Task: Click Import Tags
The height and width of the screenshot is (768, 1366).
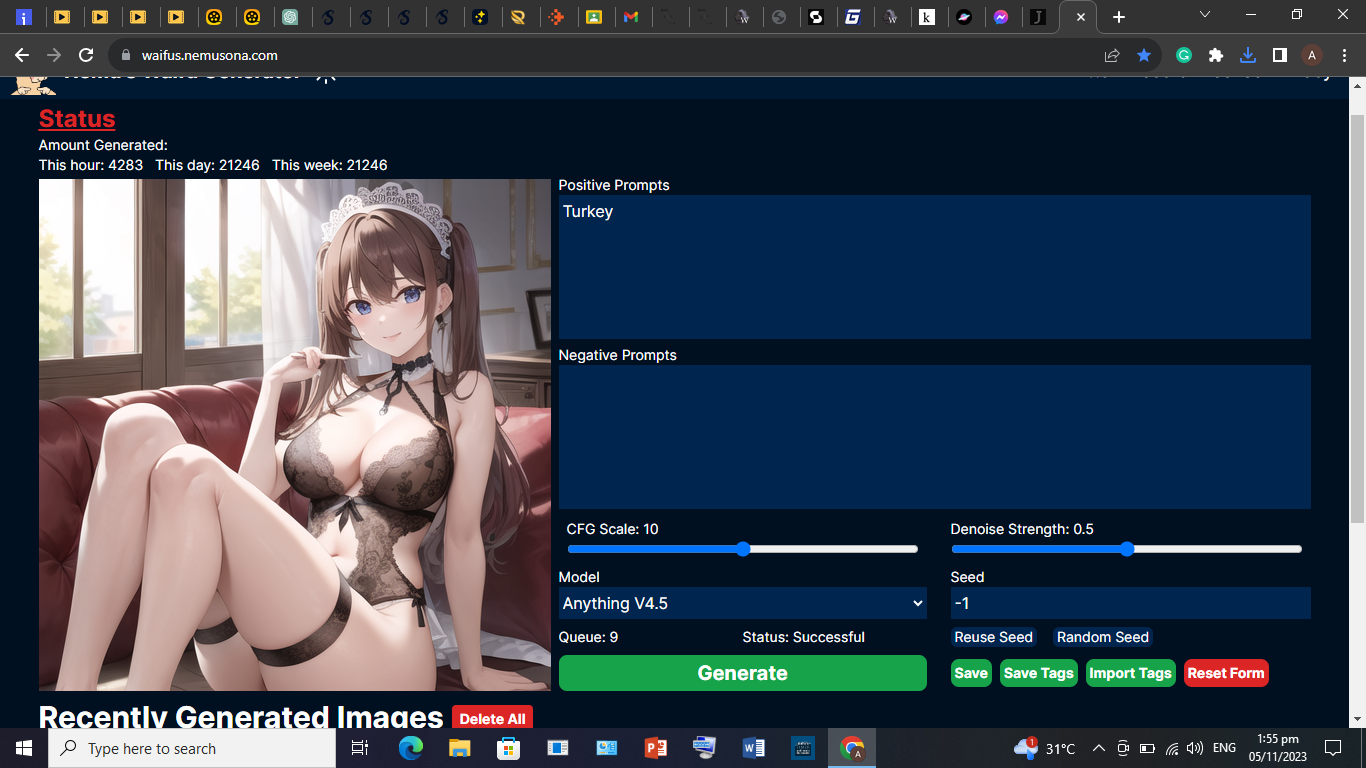Action: pos(1130,673)
